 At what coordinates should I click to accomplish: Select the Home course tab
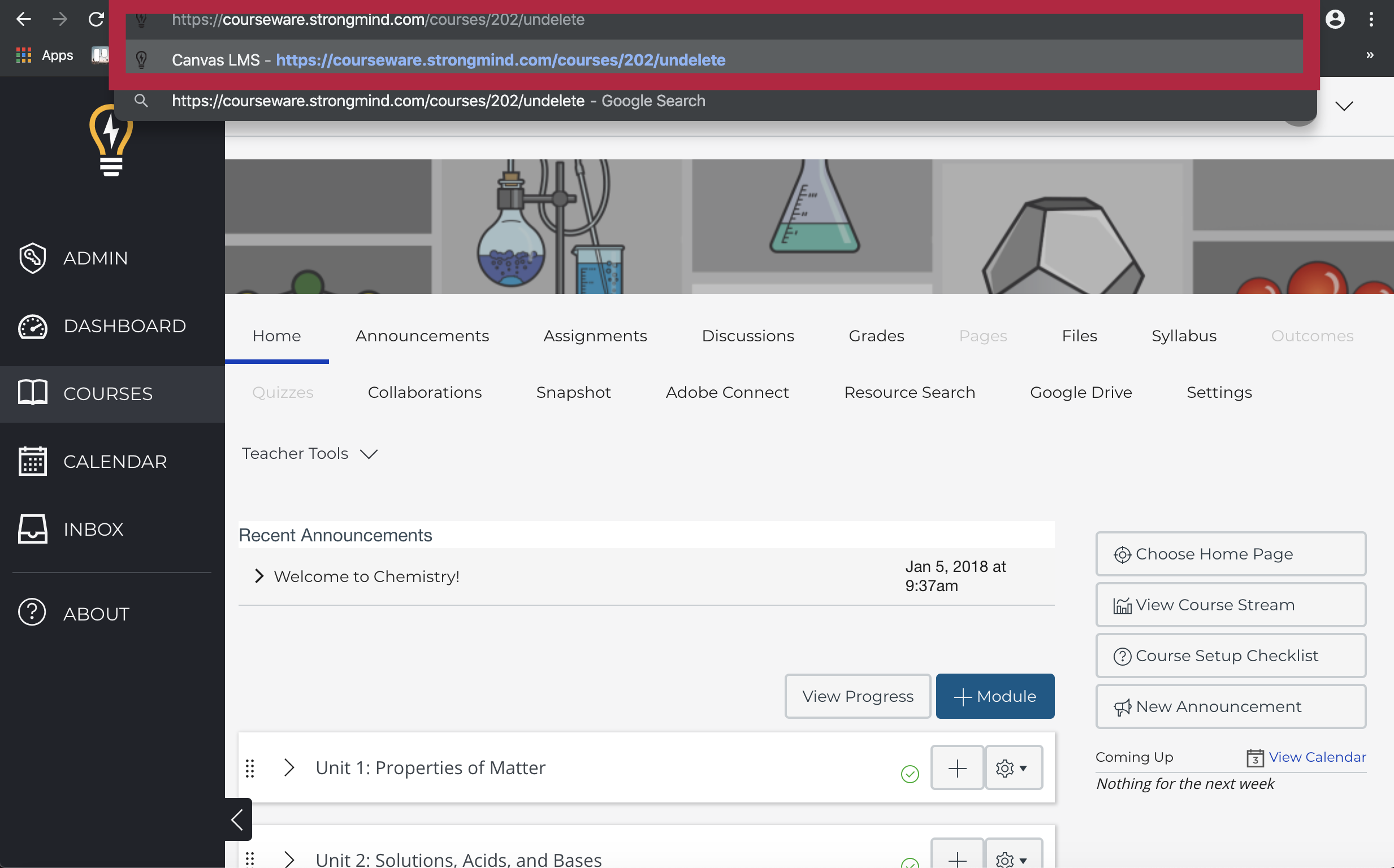[x=277, y=336]
